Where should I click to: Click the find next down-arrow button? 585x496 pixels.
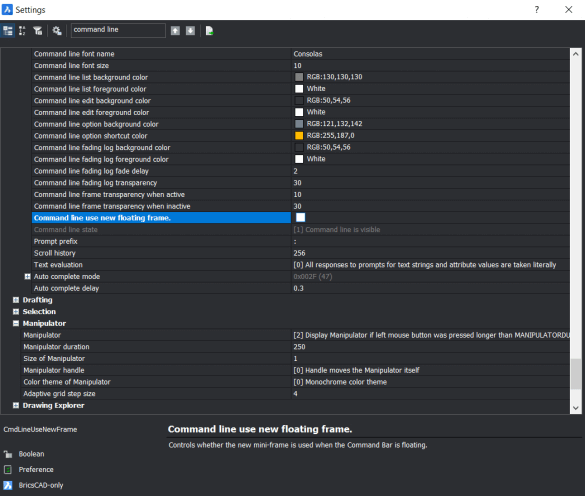point(190,31)
